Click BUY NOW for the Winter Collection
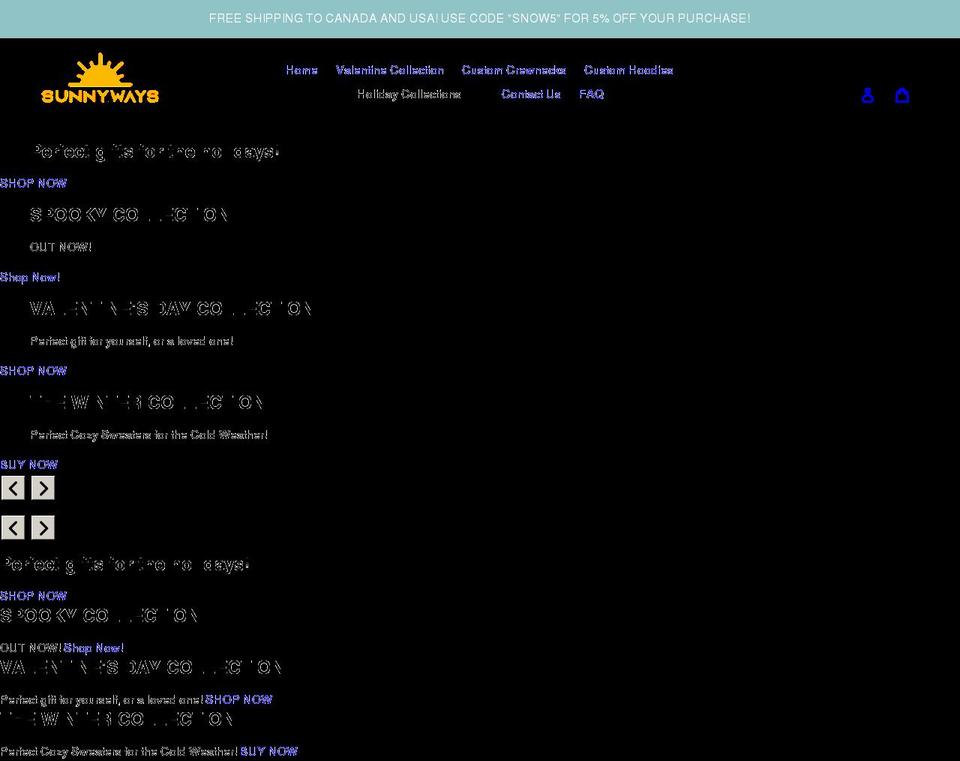The image size is (960, 761). point(28,464)
